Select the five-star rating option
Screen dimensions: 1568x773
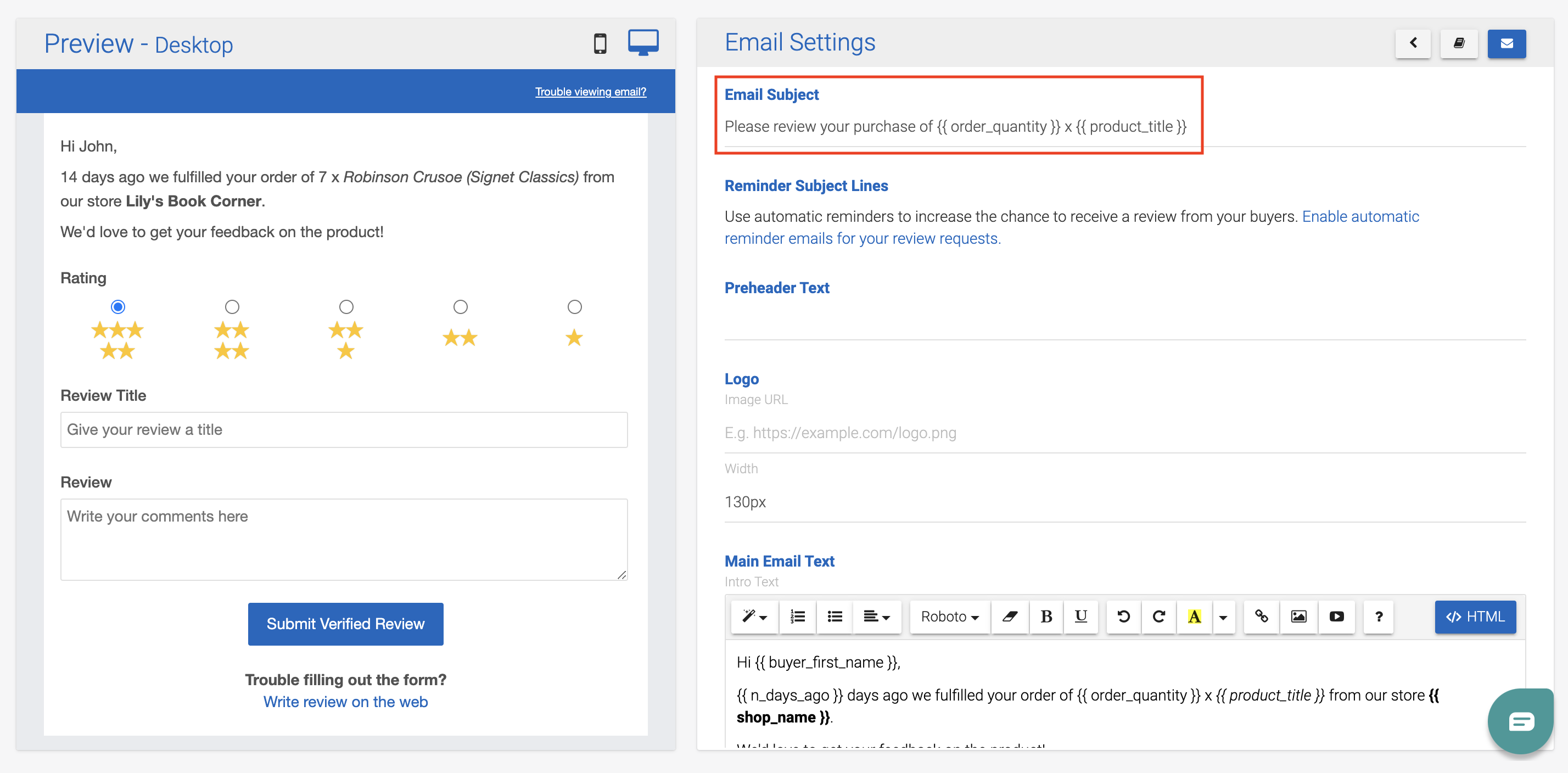tap(117, 307)
